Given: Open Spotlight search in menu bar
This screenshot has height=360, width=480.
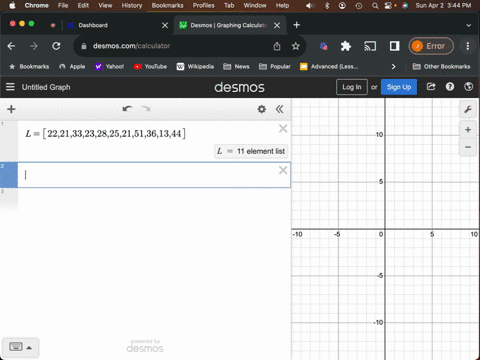Looking at the screenshot, I should pyautogui.click(x=375, y=6).
